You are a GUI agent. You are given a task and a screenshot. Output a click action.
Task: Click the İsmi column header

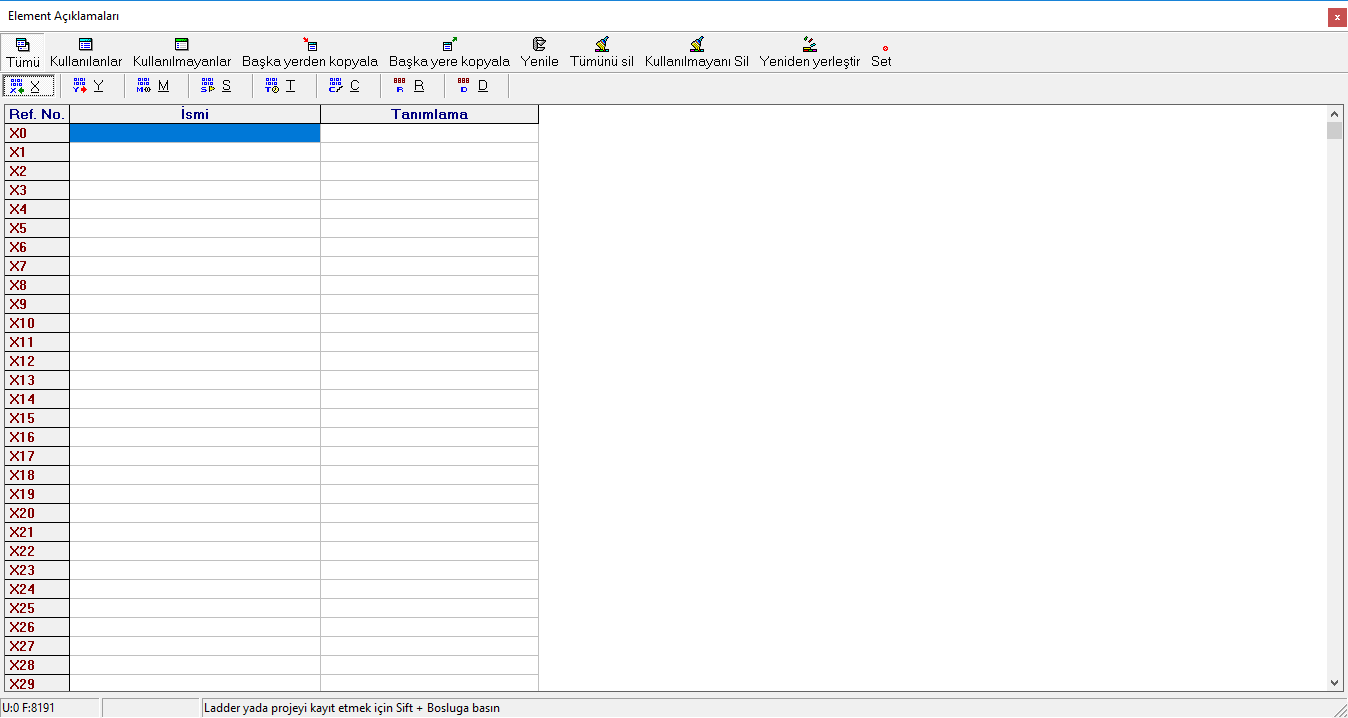coord(195,114)
